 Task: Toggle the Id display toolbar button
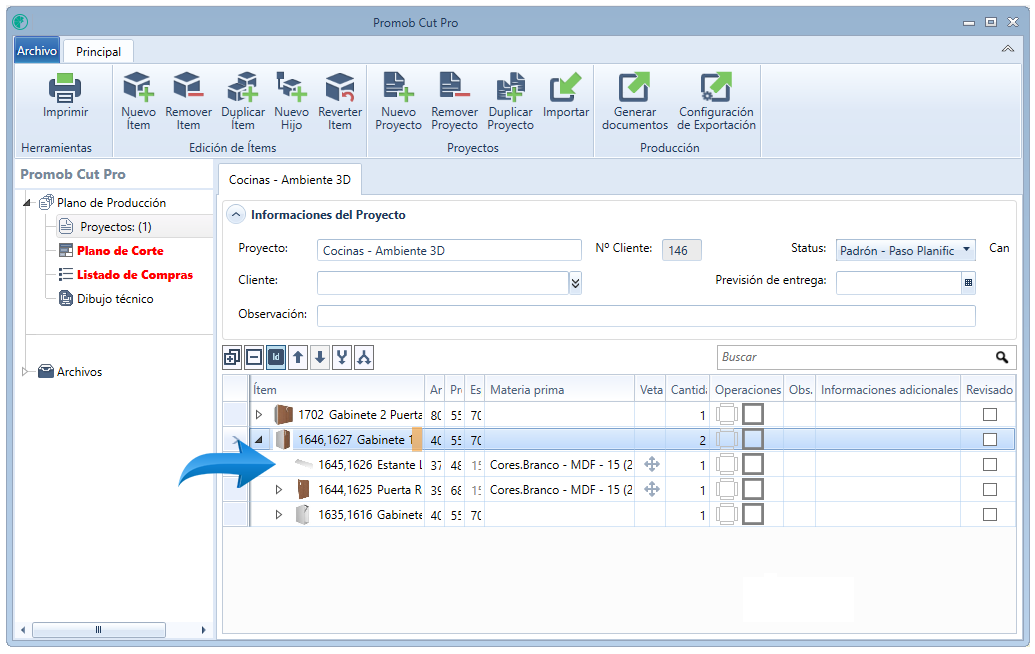click(x=276, y=358)
